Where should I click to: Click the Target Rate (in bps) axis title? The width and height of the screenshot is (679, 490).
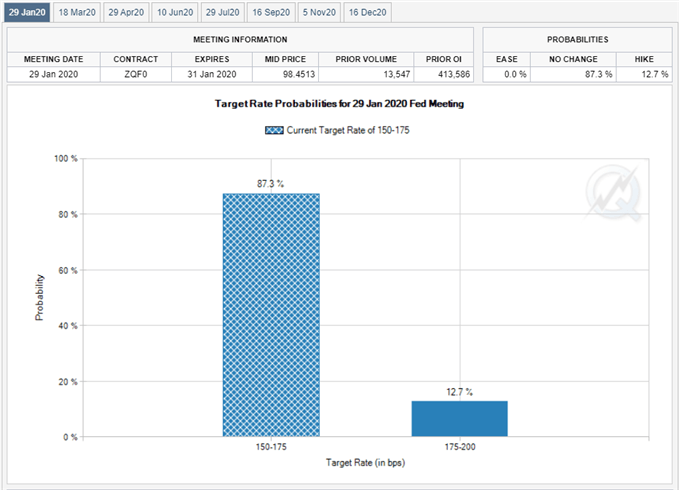365,463
